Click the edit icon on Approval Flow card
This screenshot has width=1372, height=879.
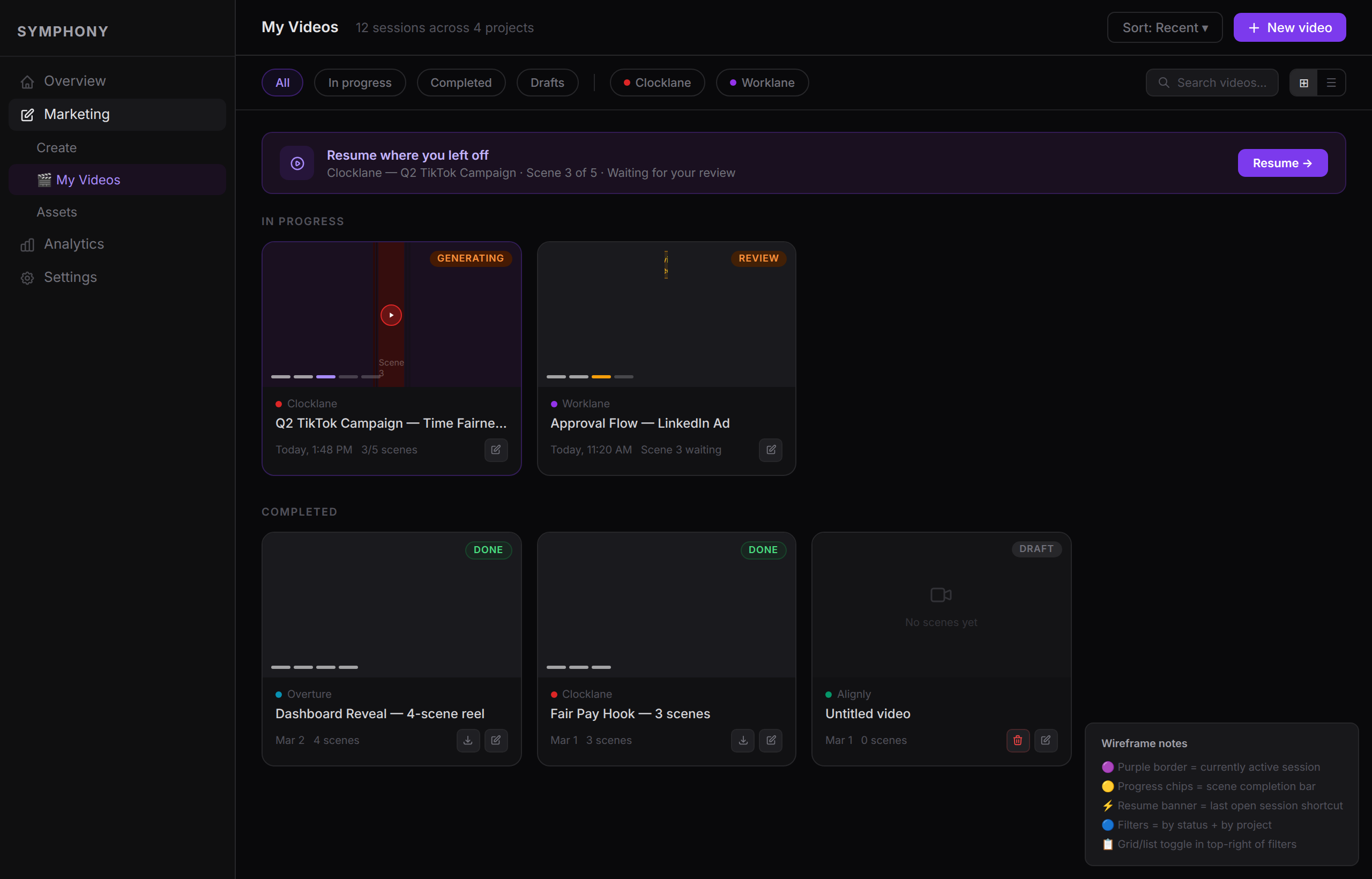(x=771, y=450)
